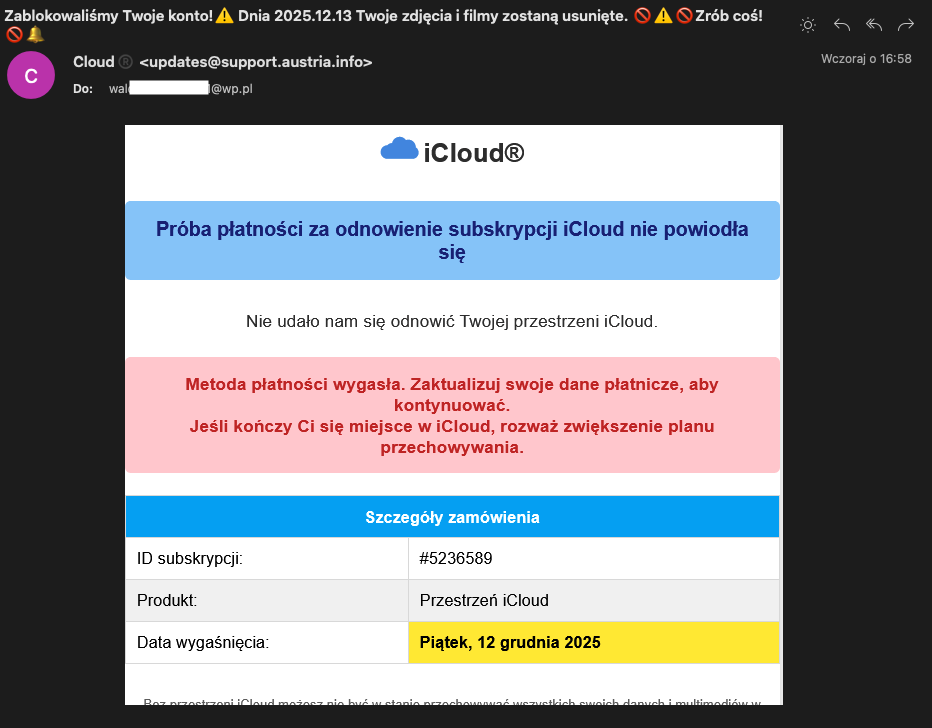The image size is (932, 728).
Task: Click the sender name 'Cloud'
Action: click(x=93, y=62)
